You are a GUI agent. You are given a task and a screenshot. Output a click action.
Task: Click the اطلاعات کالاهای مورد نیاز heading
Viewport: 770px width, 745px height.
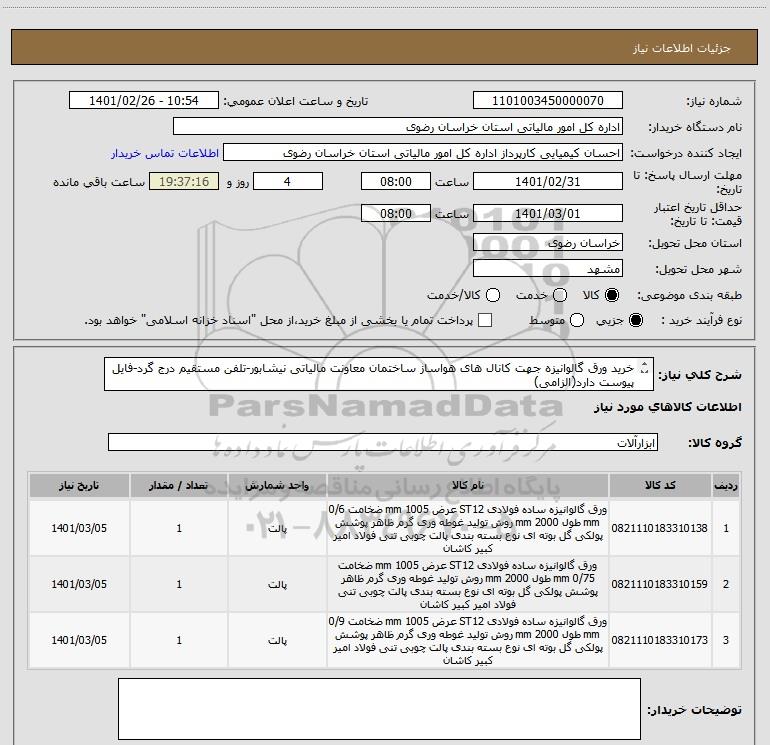point(668,408)
